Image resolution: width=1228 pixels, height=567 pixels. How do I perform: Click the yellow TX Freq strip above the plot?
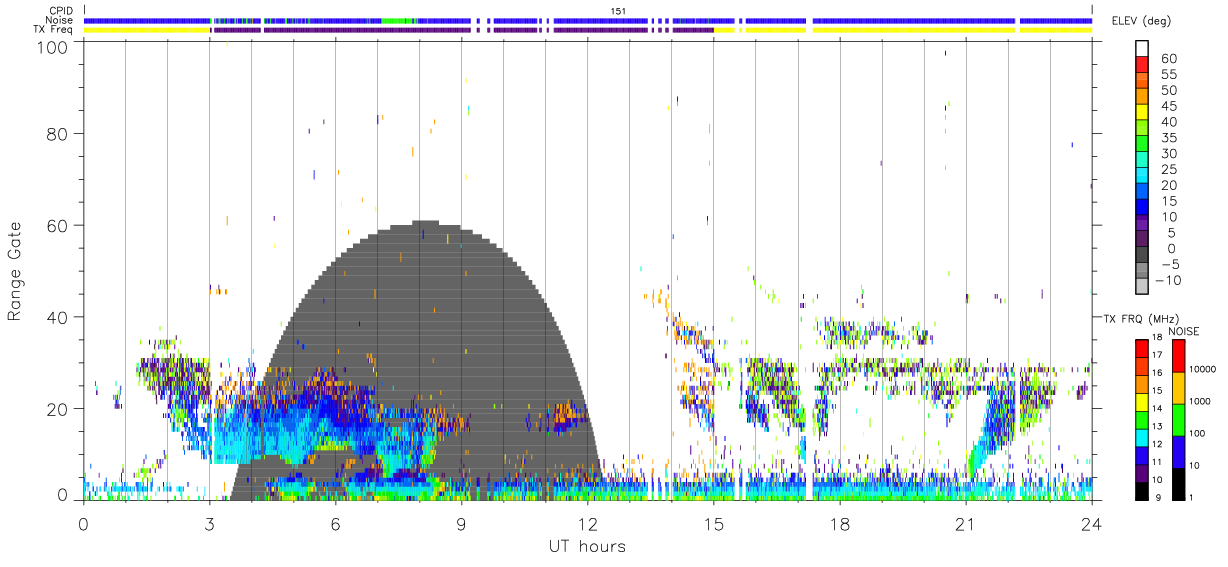[148, 29]
